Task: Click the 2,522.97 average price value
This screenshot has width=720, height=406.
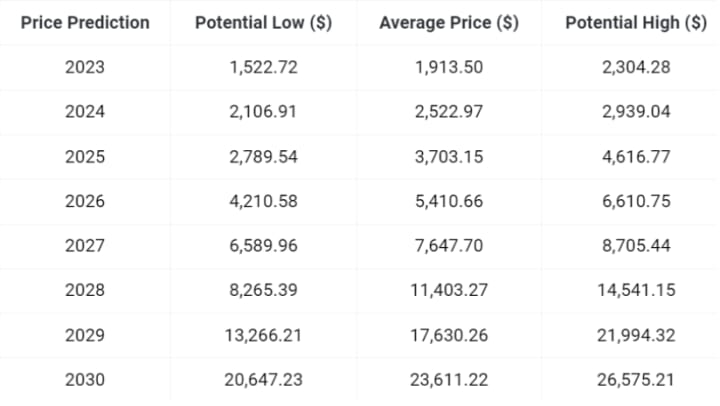Action: (449, 112)
